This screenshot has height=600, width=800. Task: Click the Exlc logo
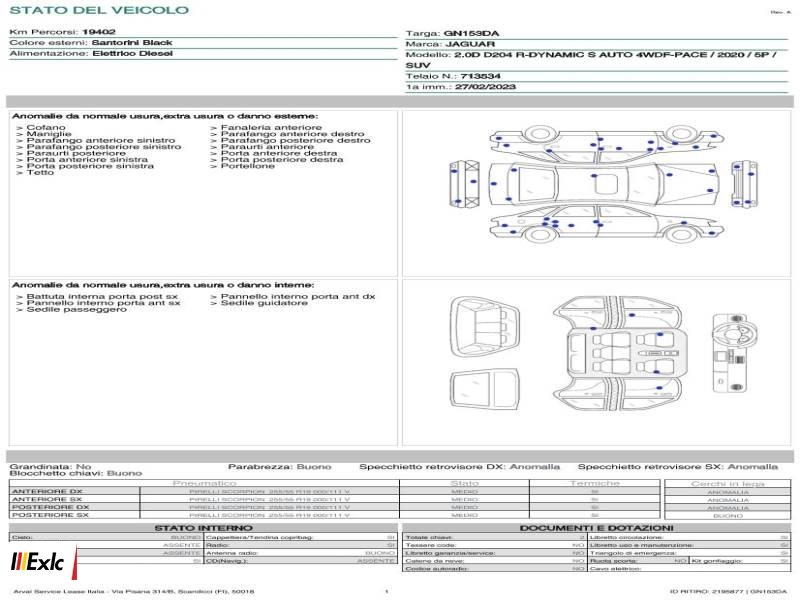43,562
